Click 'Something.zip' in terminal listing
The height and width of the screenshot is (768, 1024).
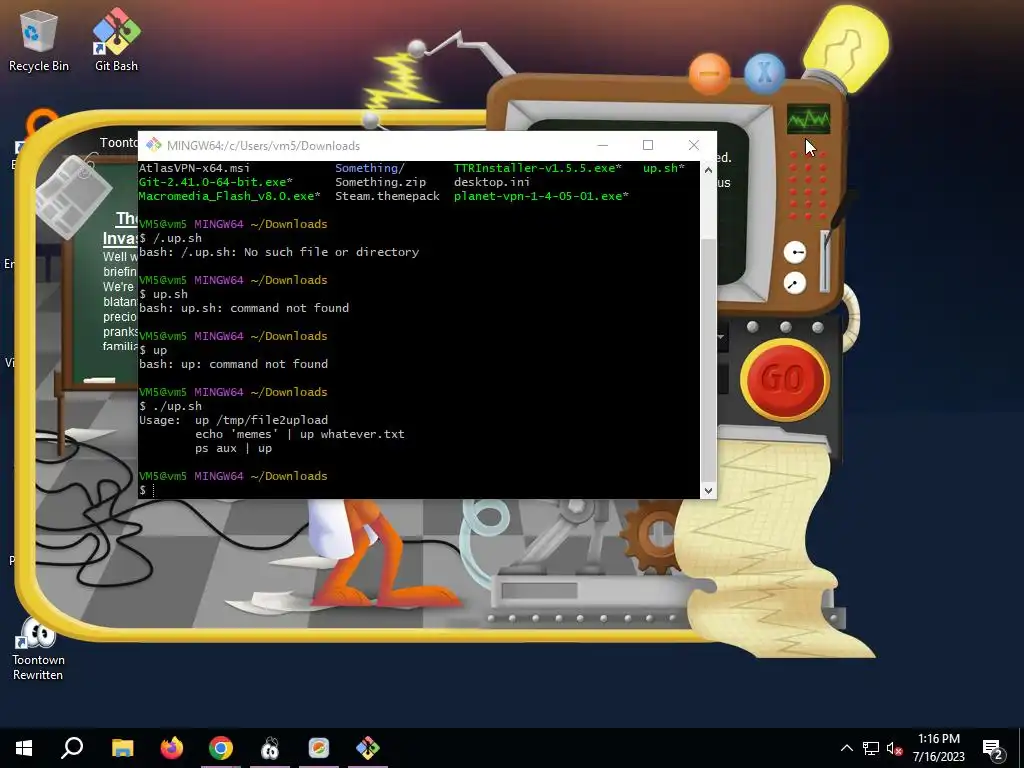click(380, 182)
